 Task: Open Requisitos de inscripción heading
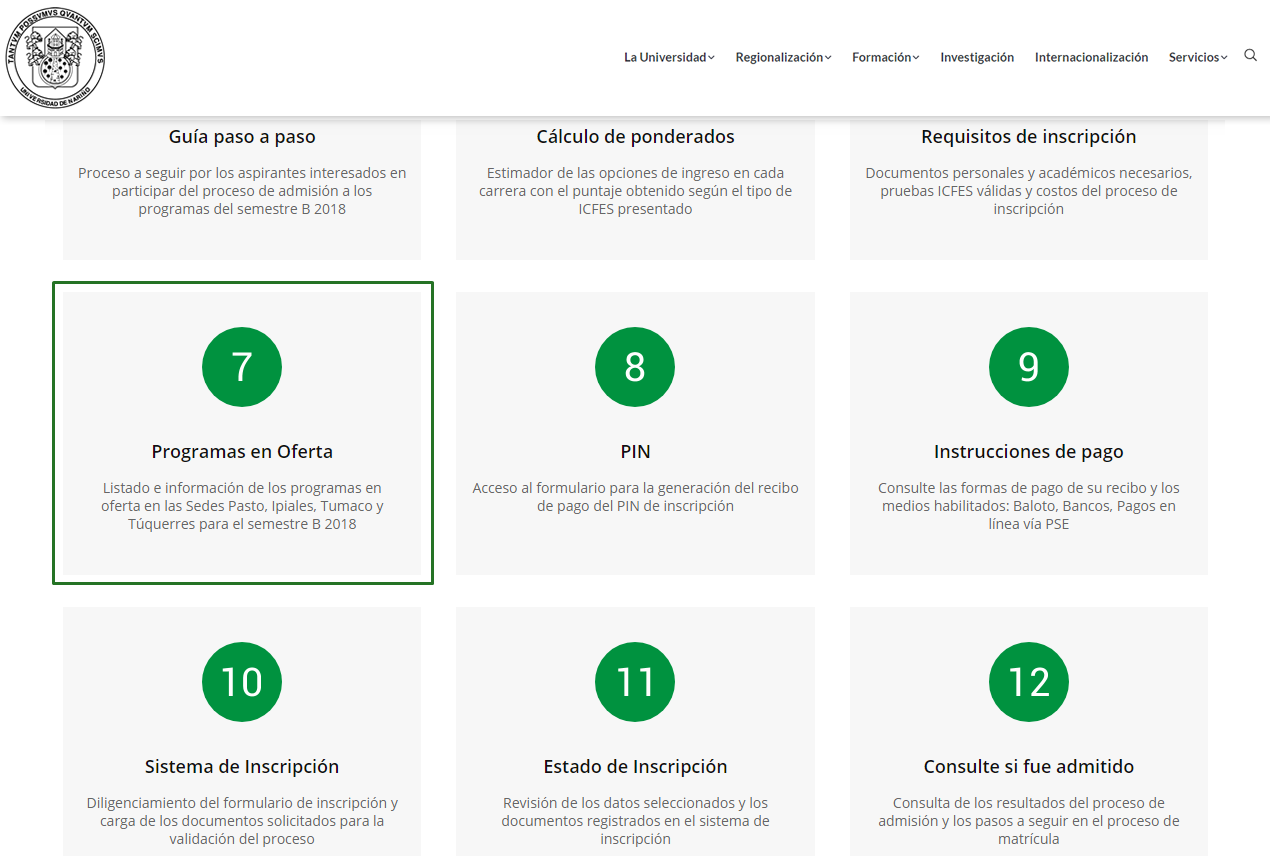tap(1029, 136)
